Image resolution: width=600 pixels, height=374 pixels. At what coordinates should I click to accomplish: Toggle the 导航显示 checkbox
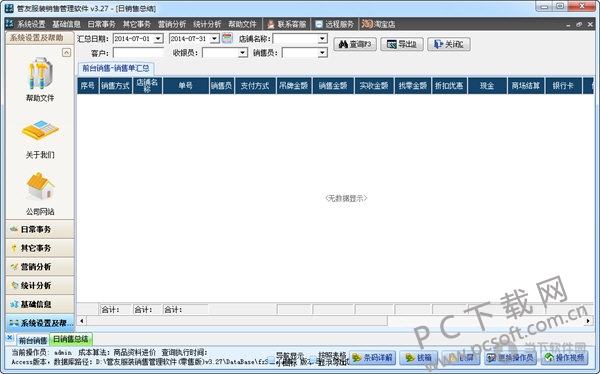tap(271, 359)
